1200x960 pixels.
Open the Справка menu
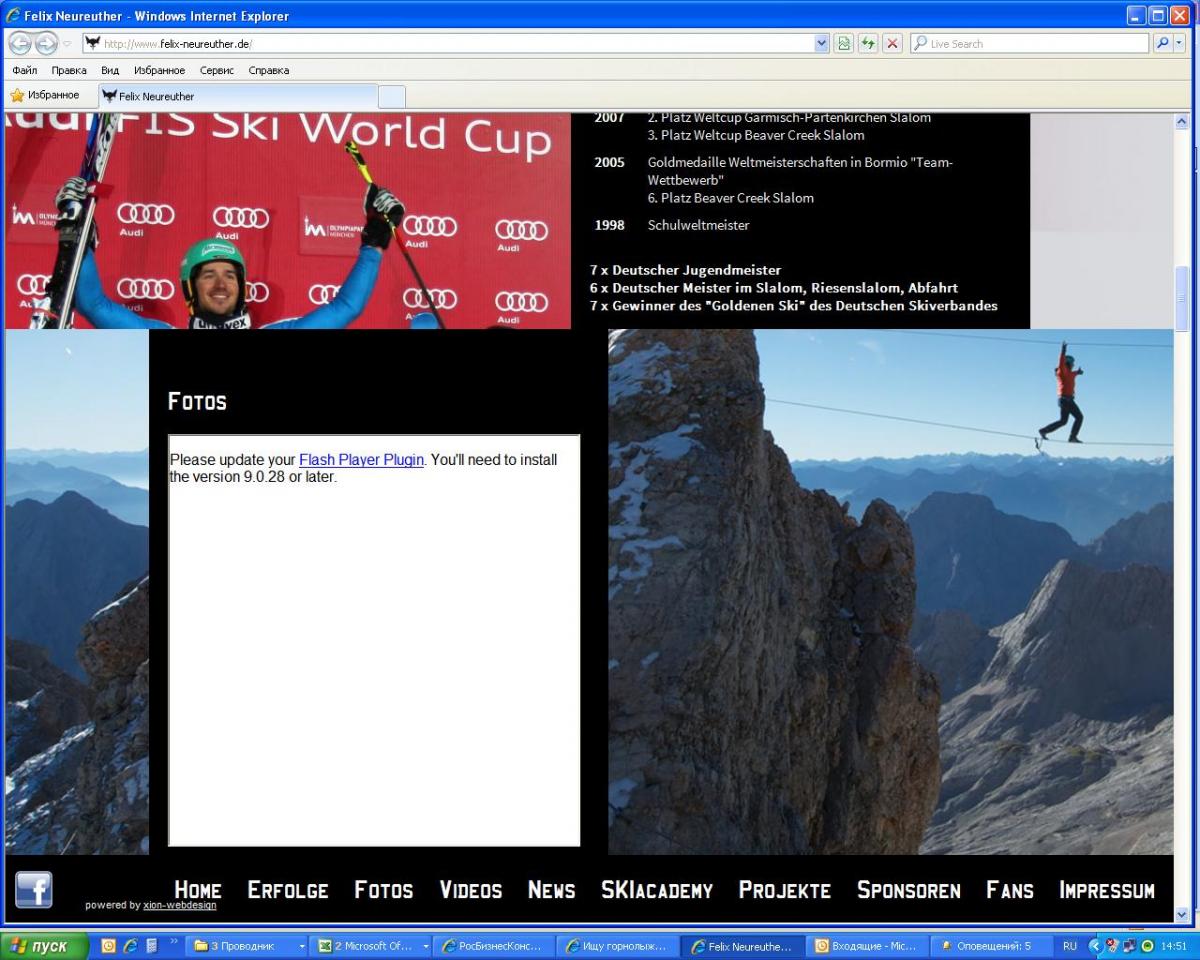(268, 70)
